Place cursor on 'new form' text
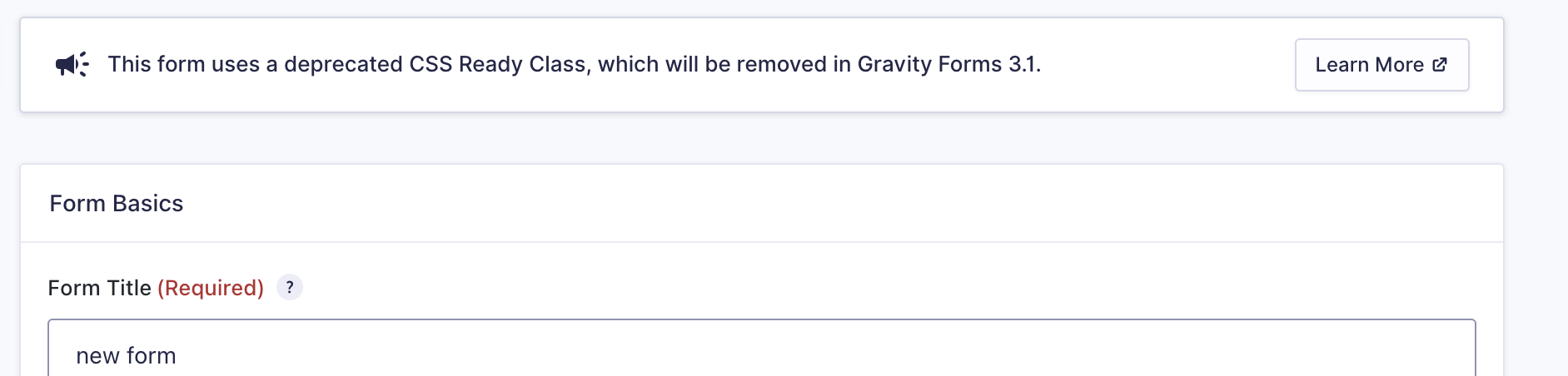1568x376 pixels. click(x=126, y=356)
